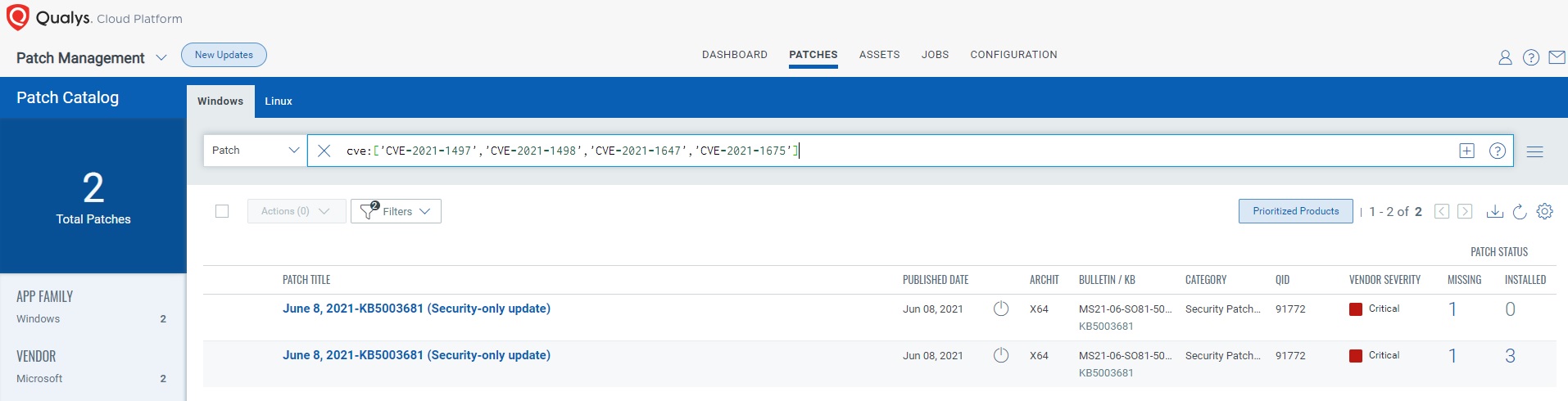Click the red Critical swatch in first row
1568x401 pixels.
pyautogui.click(x=1355, y=309)
